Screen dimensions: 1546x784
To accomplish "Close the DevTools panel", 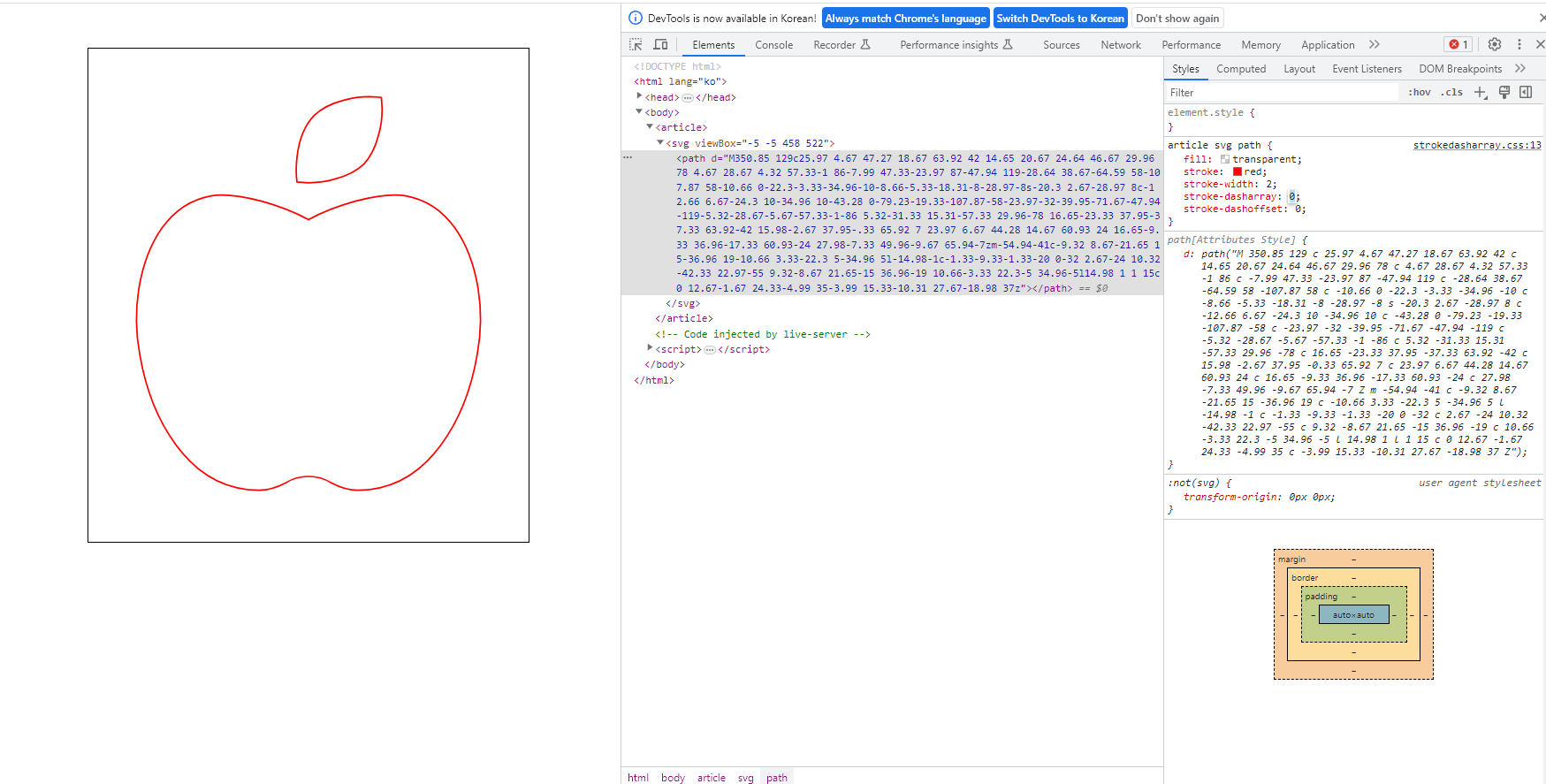I will [x=1540, y=44].
